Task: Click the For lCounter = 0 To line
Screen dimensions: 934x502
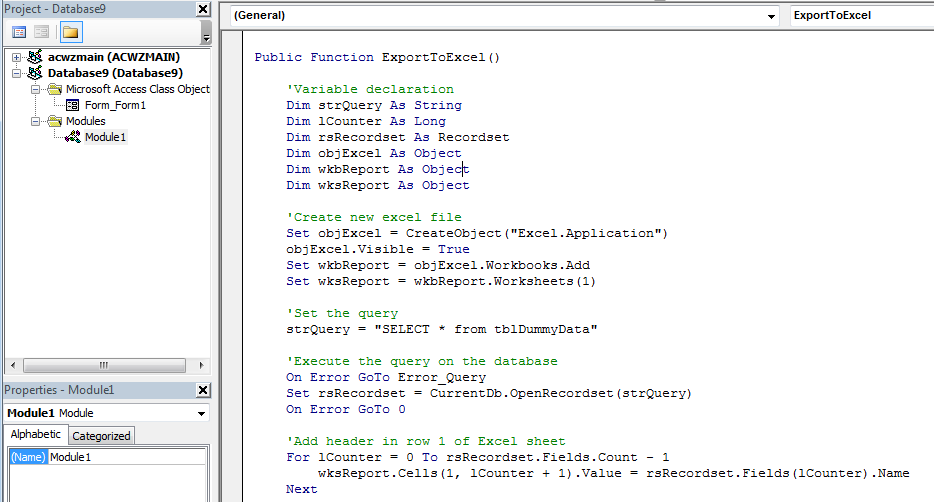Action: click(478, 458)
